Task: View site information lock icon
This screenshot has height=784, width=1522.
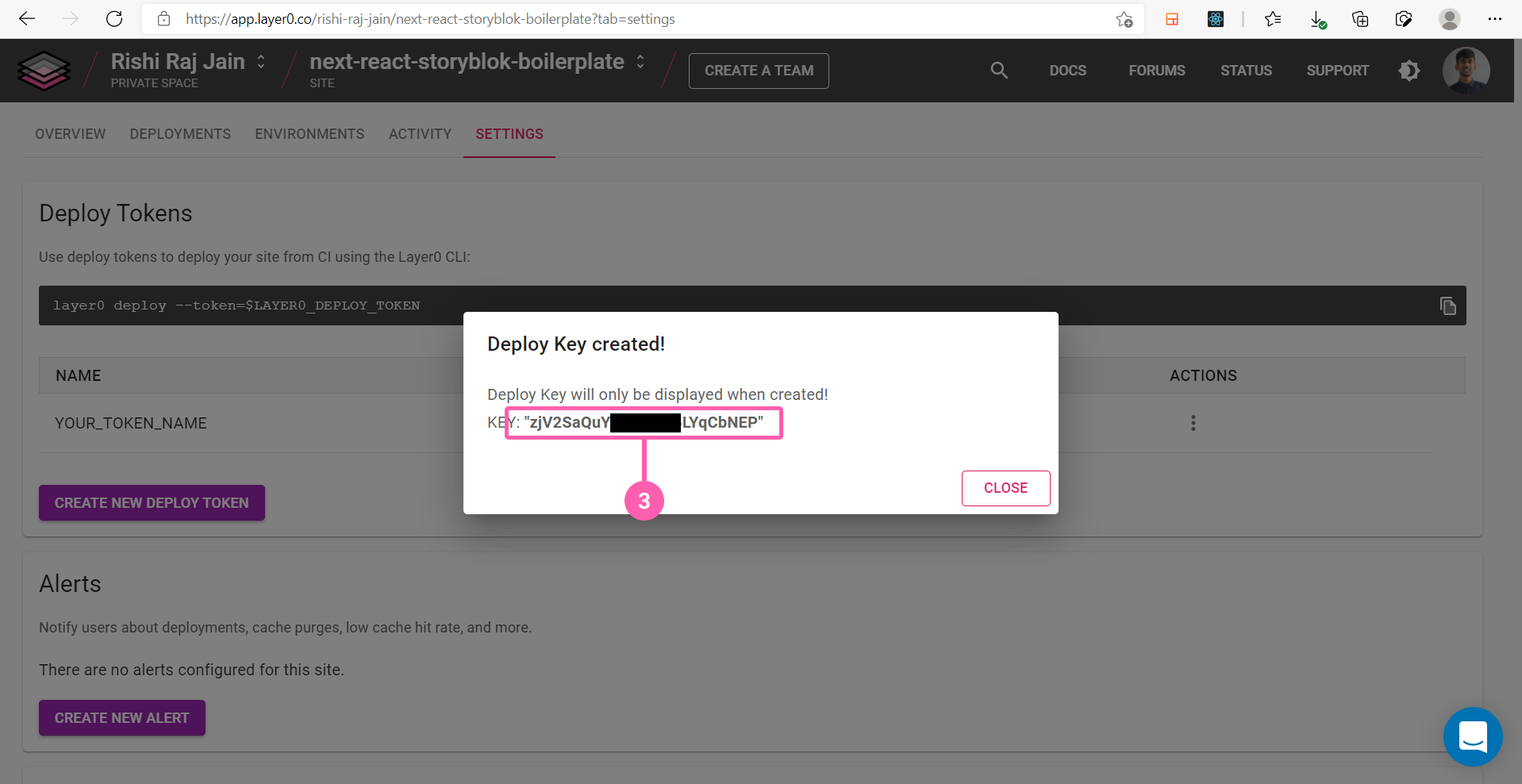Action: (x=164, y=19)
